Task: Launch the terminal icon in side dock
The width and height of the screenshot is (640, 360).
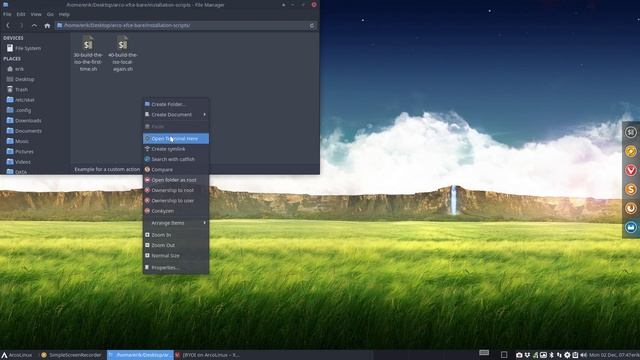Action: click(x=631, y=132)
